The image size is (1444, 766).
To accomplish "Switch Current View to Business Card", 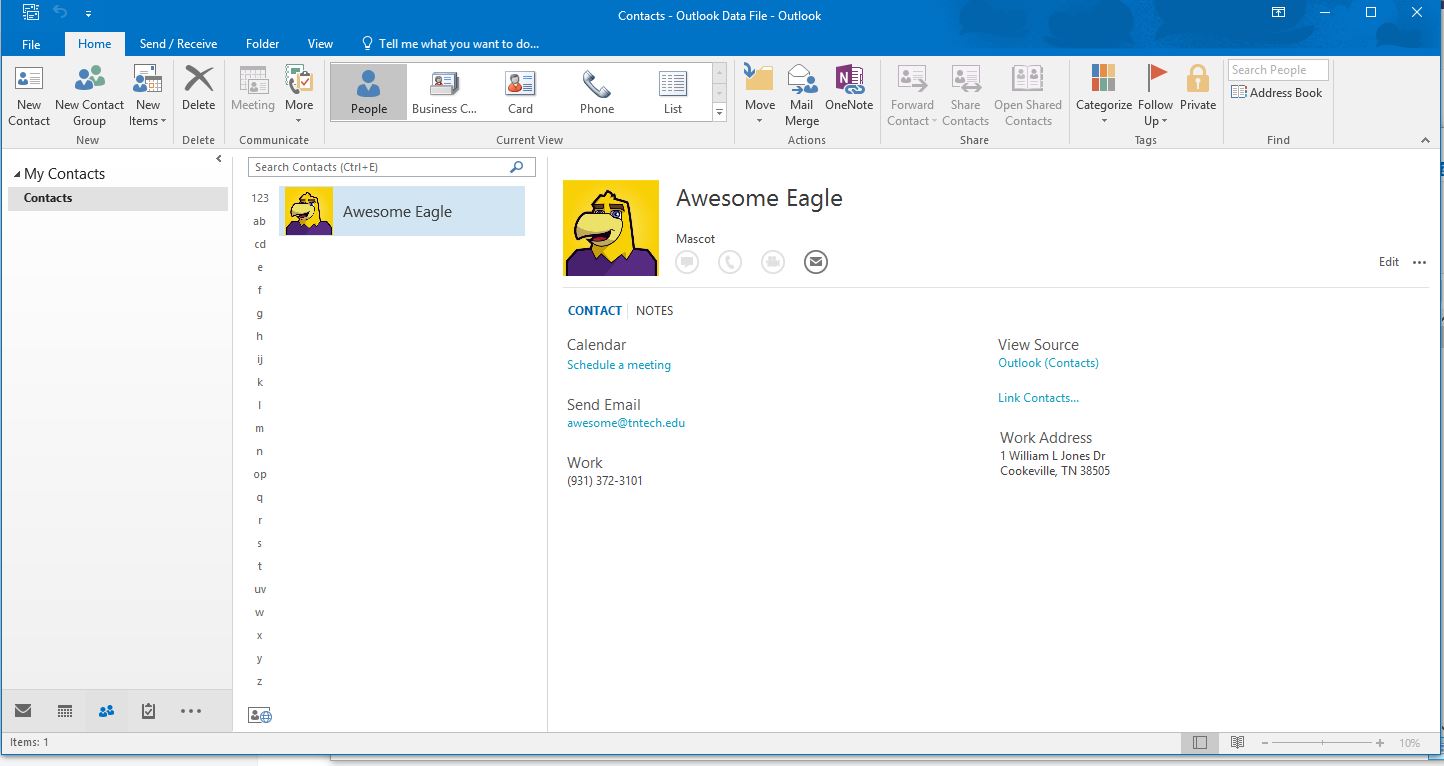I will pyautogui.click(x=443, y=91).
